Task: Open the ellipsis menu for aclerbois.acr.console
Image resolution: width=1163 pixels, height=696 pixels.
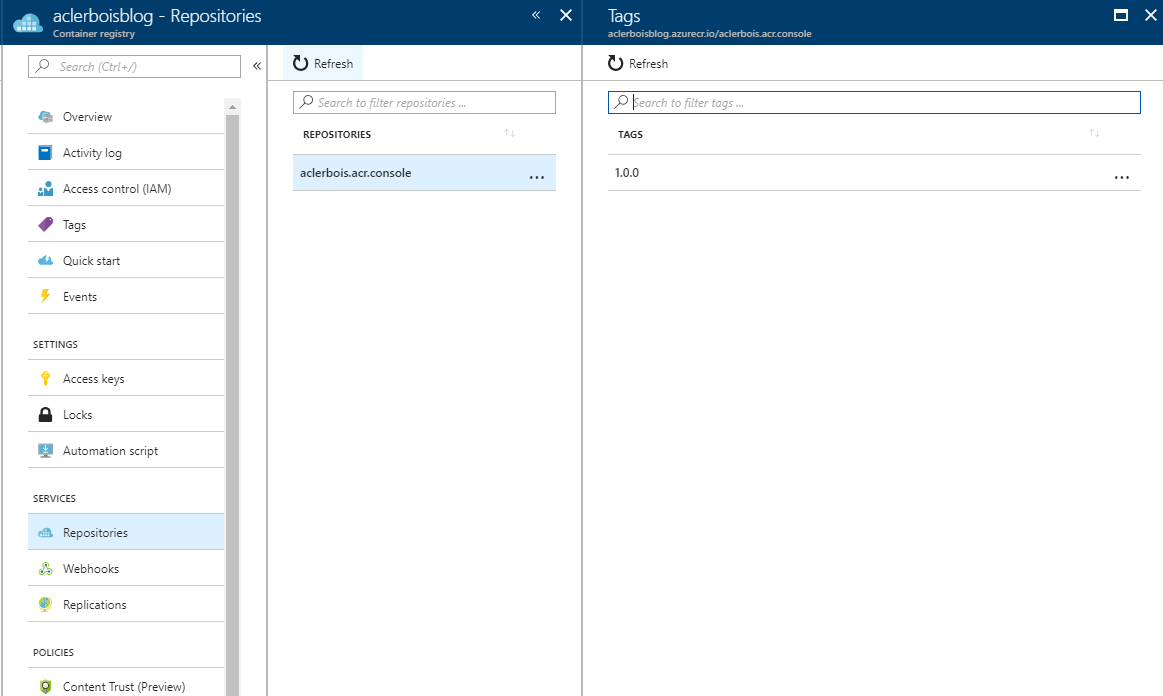Action: tap(536, 175)
